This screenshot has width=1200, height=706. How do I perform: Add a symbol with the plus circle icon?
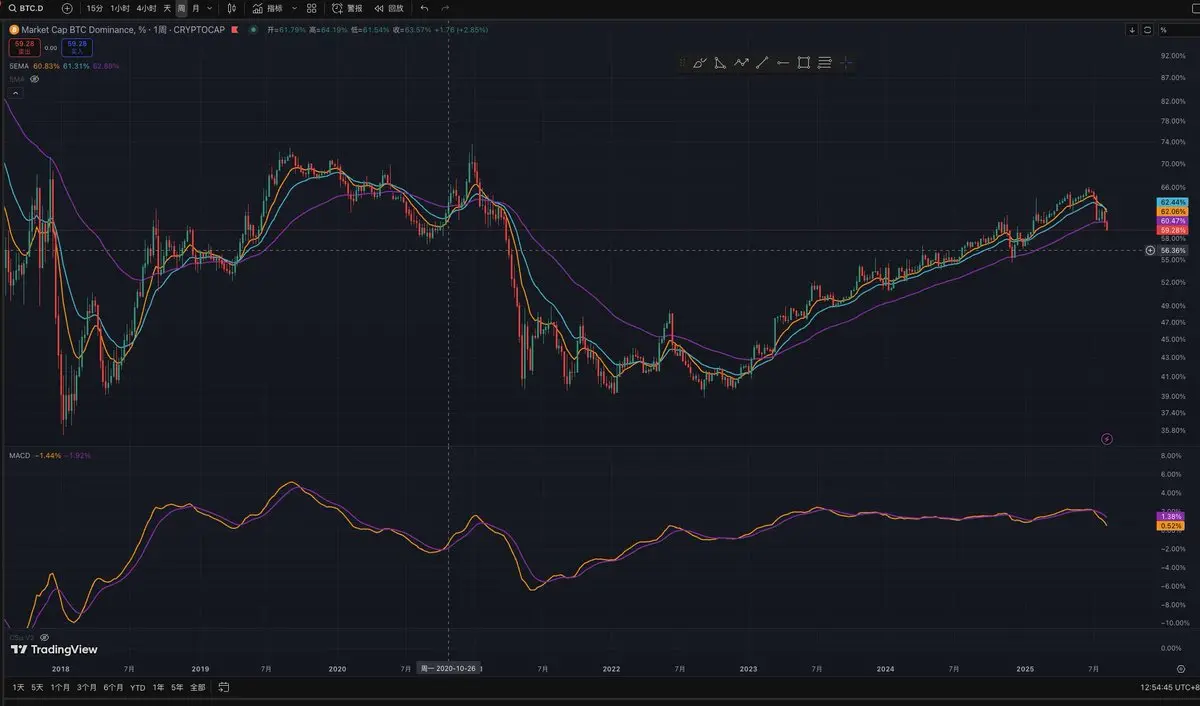(x=67, y=8)
